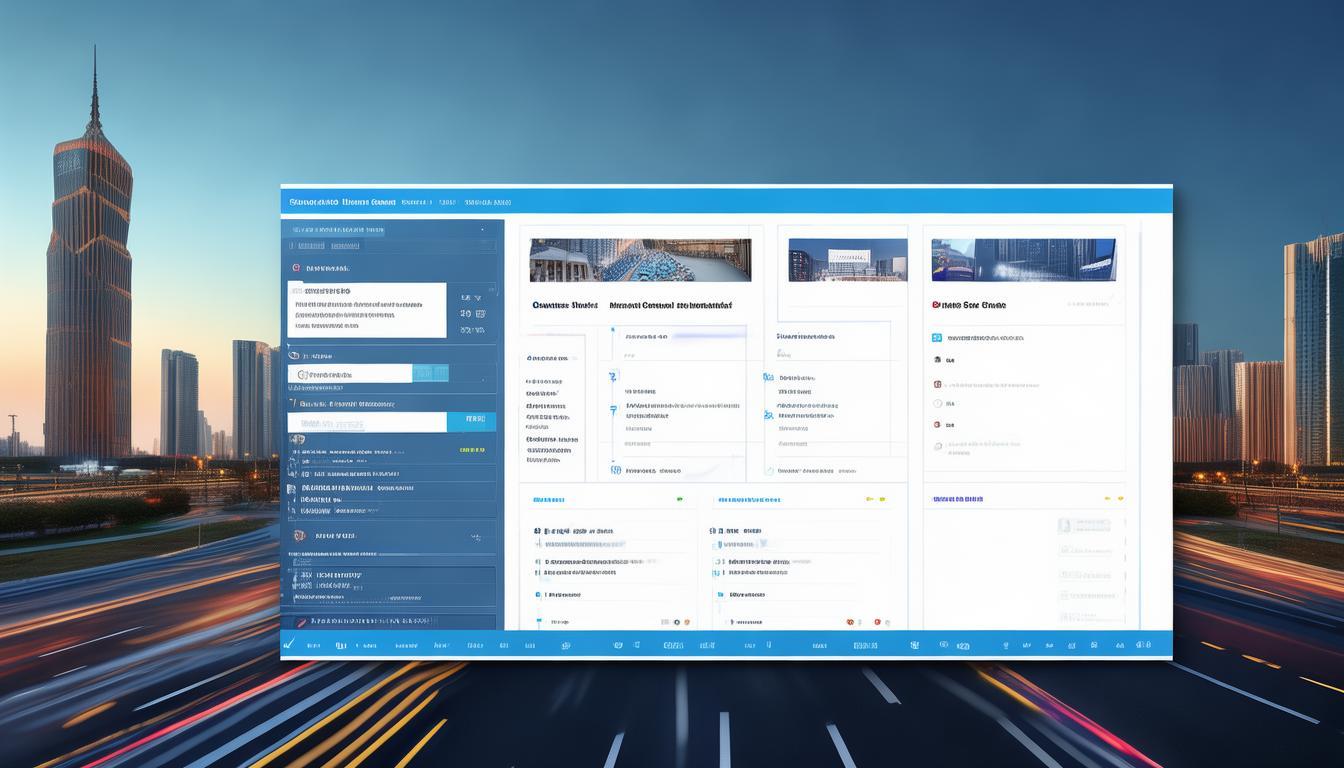This screenshot has height=768, width=1344.
Task: Click the red circle icon atop the left sidebar
Action: pyautogui.click(x=296, y=268)
